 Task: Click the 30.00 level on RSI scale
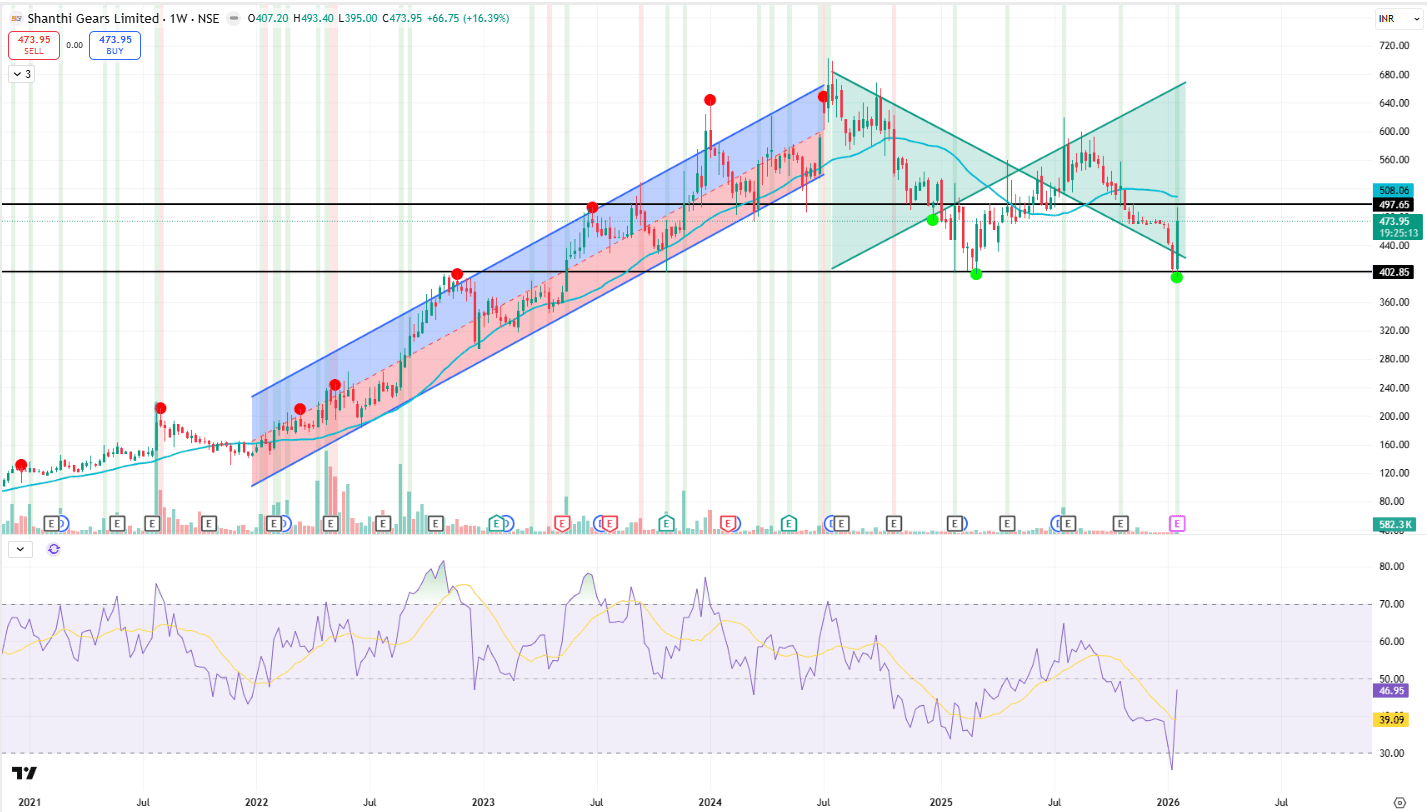(1393, 753)
